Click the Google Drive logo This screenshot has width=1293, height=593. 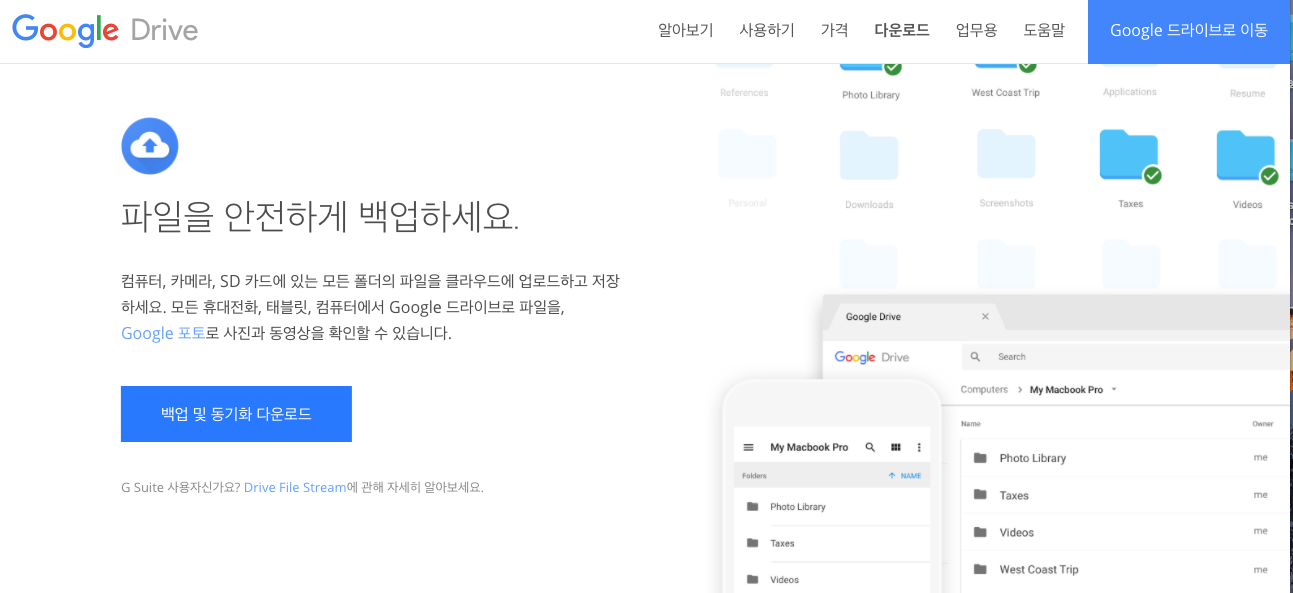tap(105, 30)
